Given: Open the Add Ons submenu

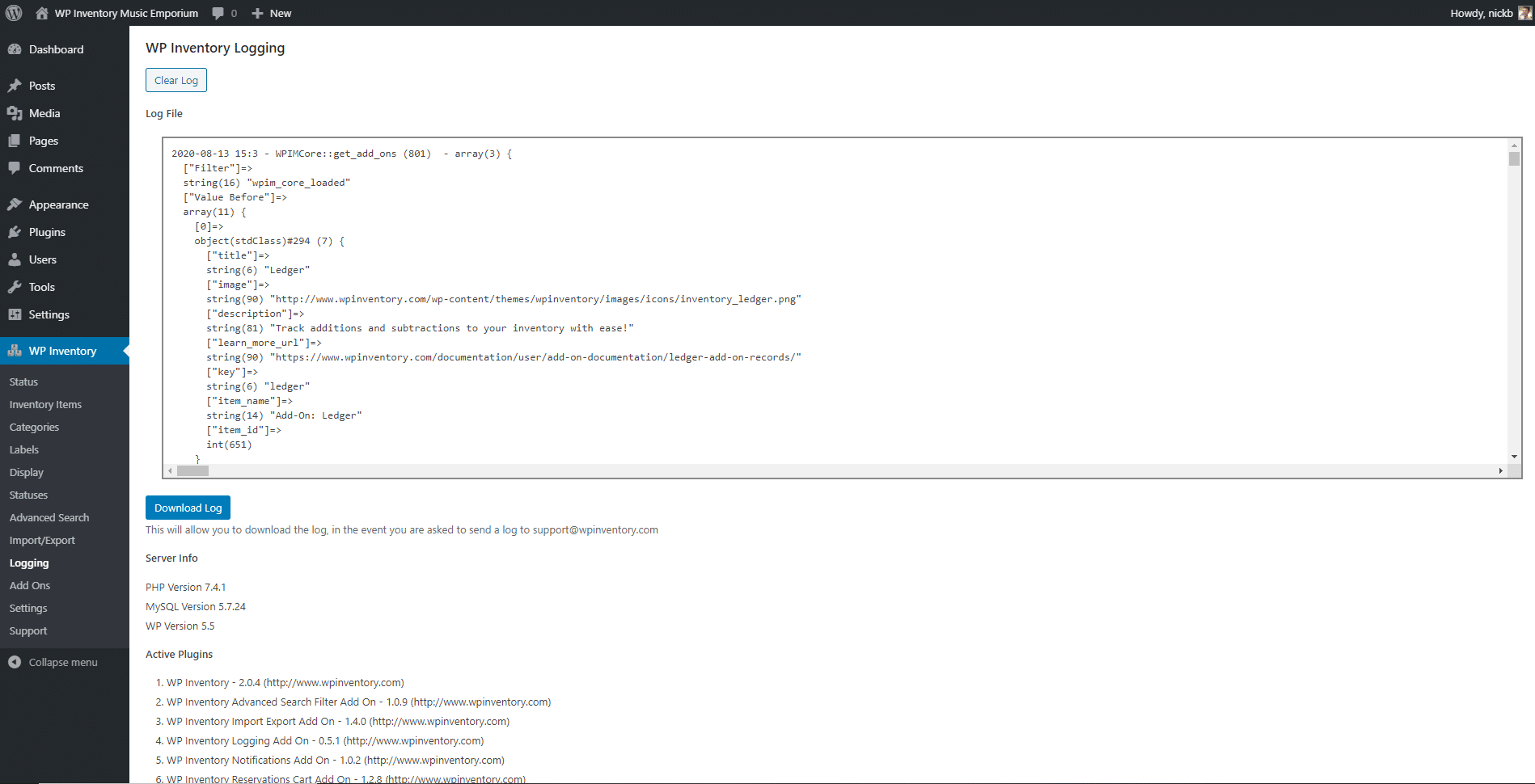Looking at the screenshot, I should point(30,585).
